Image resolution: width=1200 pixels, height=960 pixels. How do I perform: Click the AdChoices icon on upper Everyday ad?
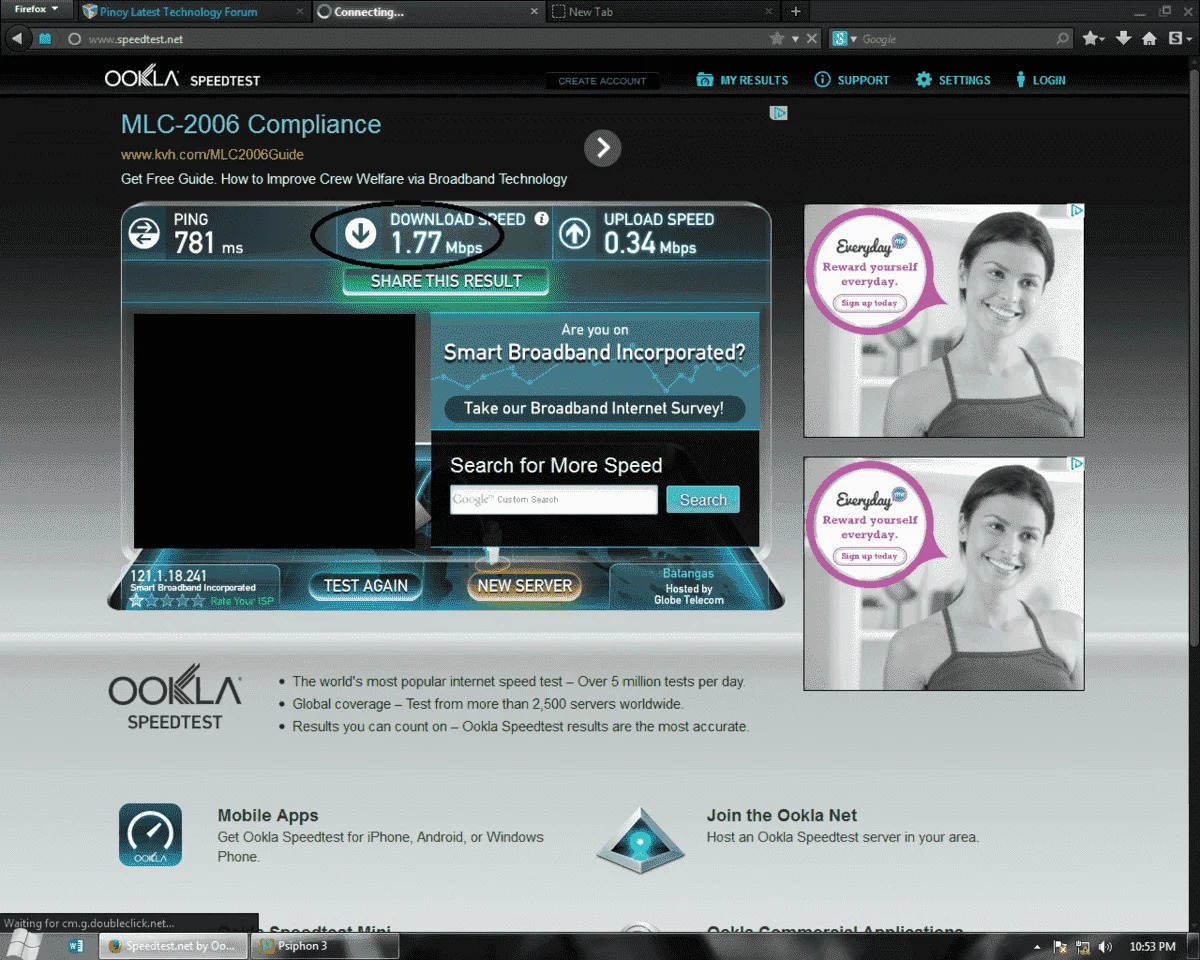click(x=1076, y=211)
